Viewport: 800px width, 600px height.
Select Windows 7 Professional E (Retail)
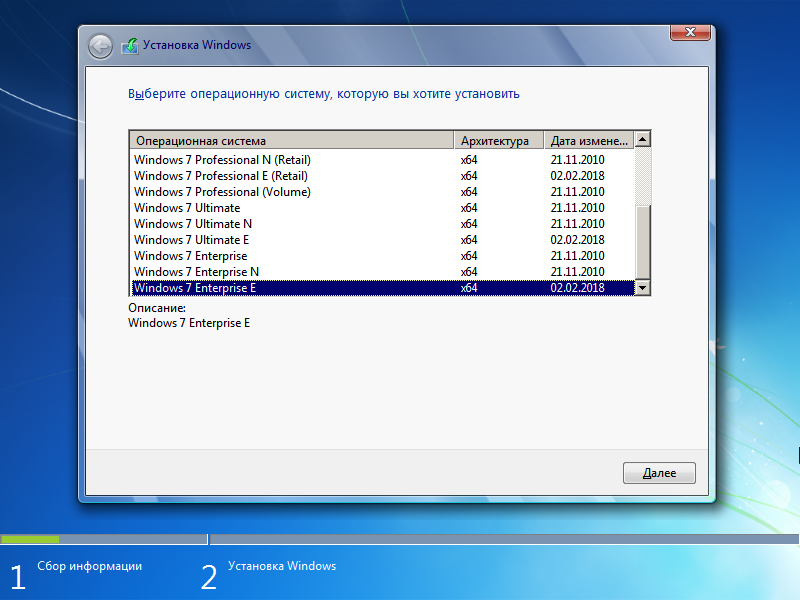[383, 176]
